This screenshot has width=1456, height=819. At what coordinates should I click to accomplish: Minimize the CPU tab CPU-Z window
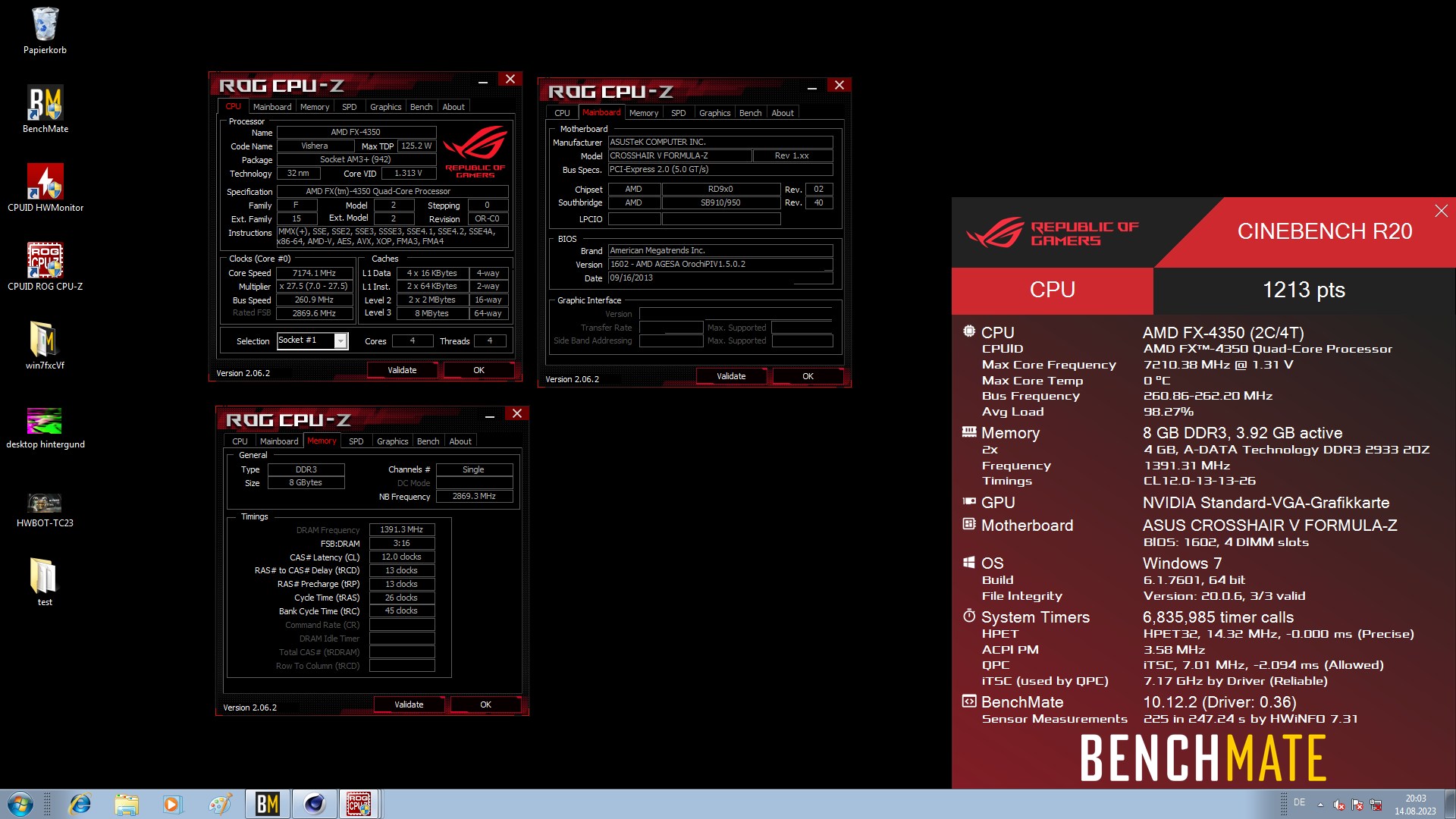click(x=483, y=80)
